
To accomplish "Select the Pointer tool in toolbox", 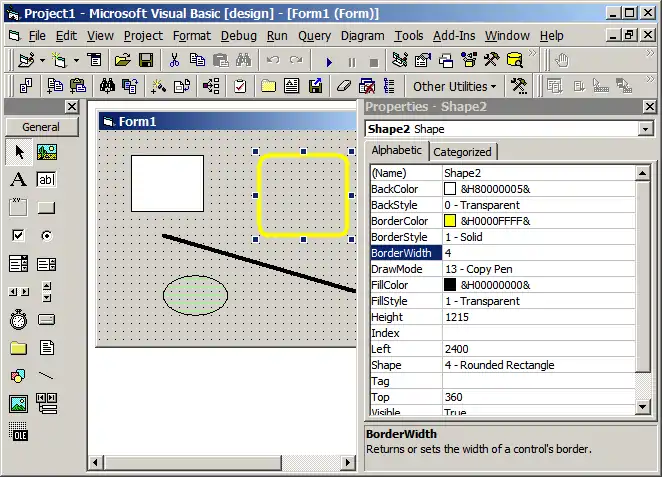I will coord(18,152).
